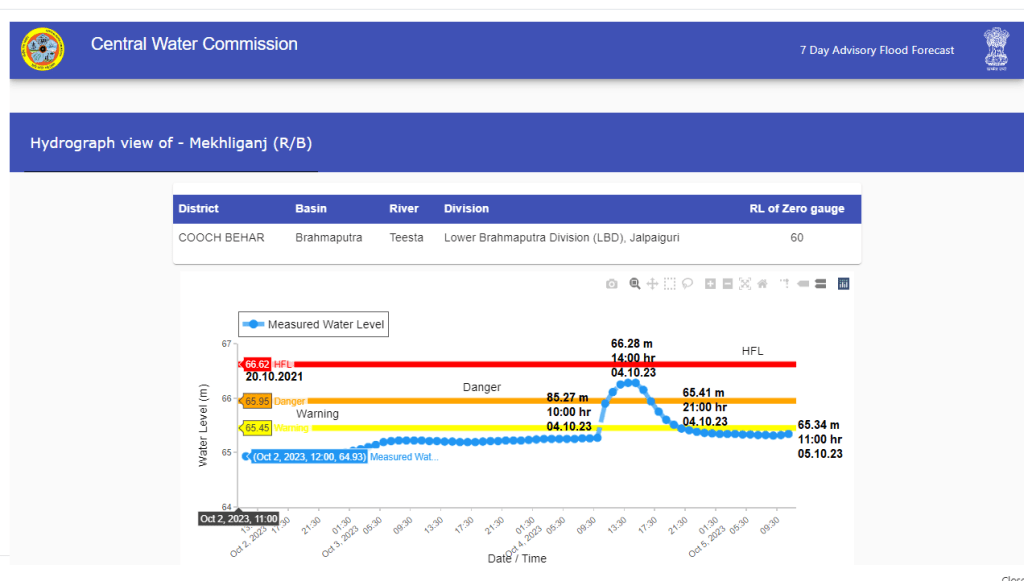Open 7 Day Advisory Flood Forecast link

[x=877, y=50]
